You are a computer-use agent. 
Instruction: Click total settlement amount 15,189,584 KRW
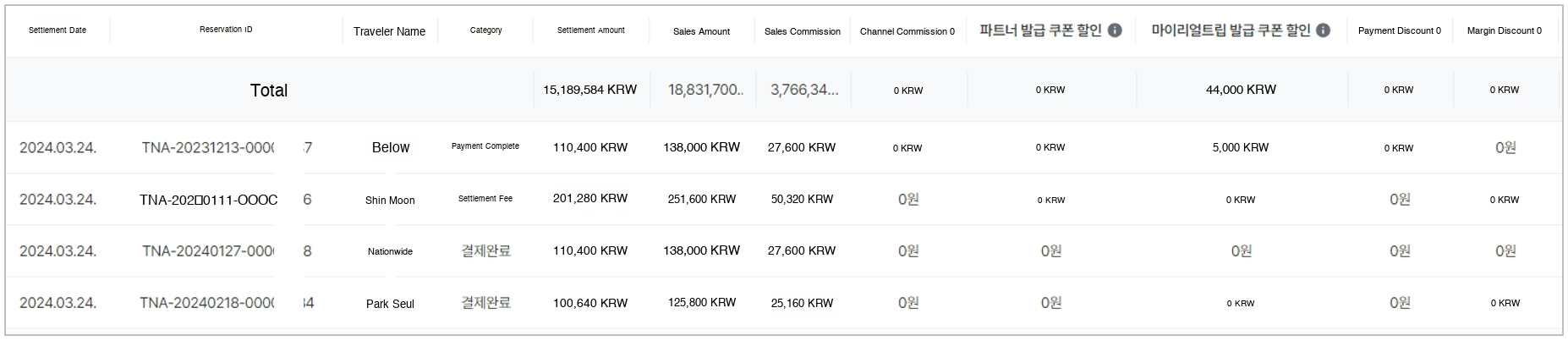coord(589,90)
